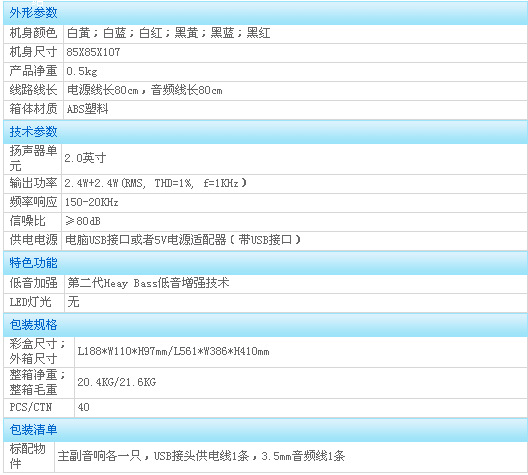The height and width of the screenshot is (475, 528).
Task: Click the color list value 白黄；白蓝；白红
Action: pyautogui.click(x=168, y=33)
